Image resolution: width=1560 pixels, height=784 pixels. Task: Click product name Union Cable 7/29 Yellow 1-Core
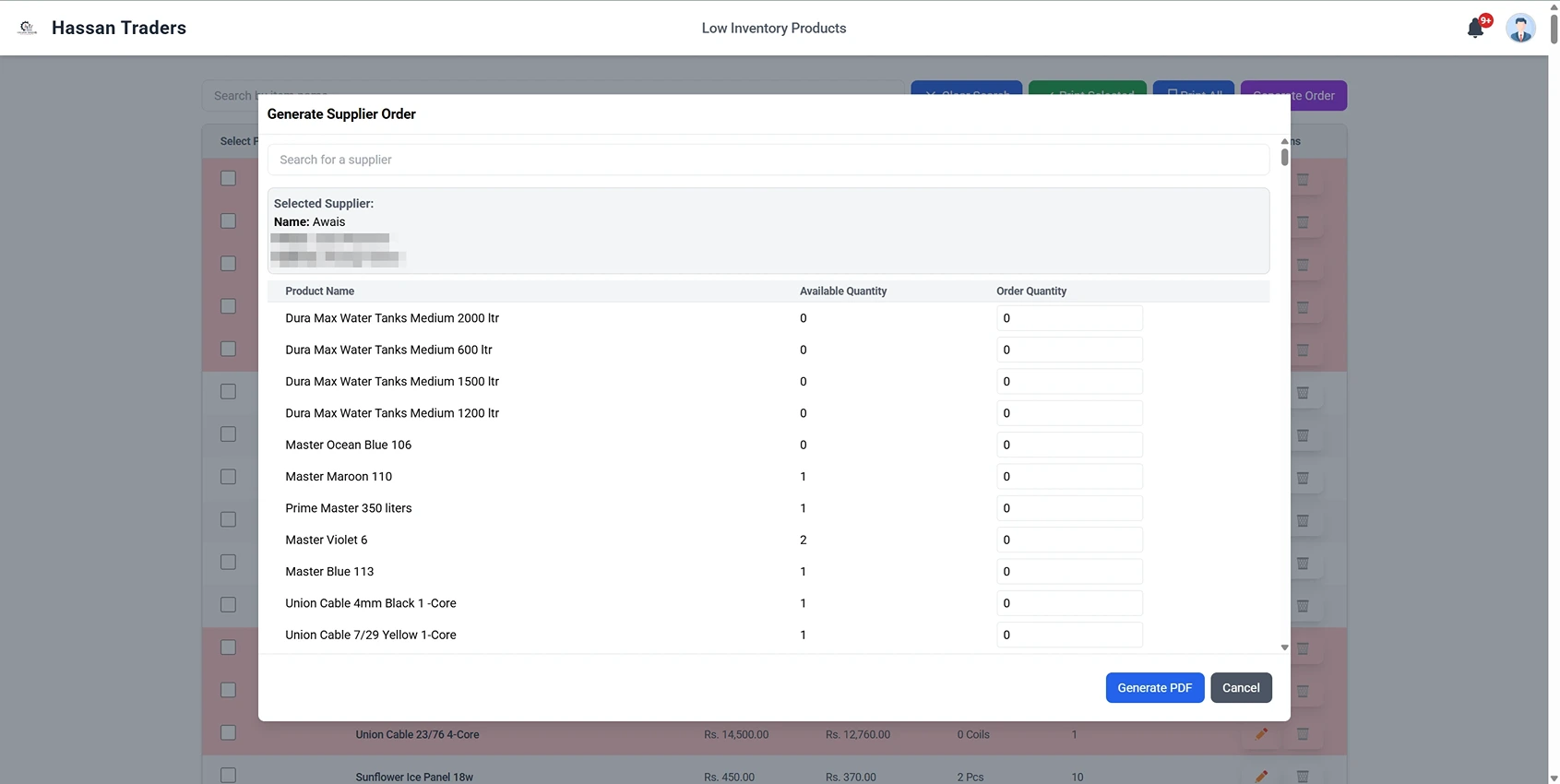(371, 635)
